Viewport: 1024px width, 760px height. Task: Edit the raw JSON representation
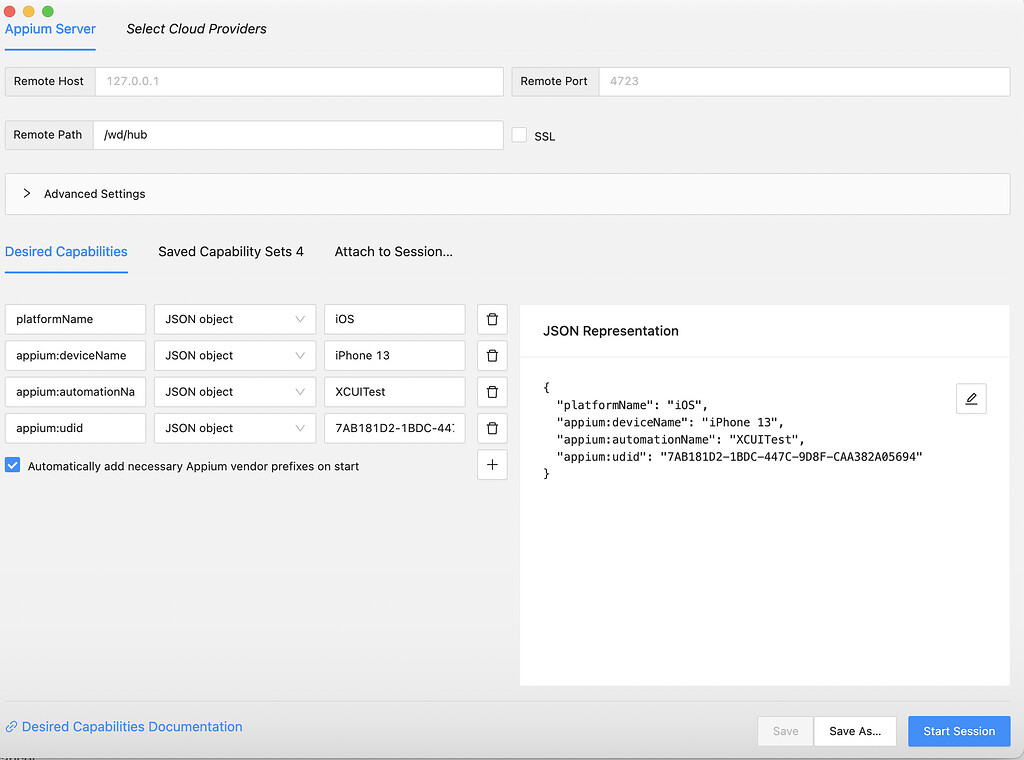coord(970,398)
